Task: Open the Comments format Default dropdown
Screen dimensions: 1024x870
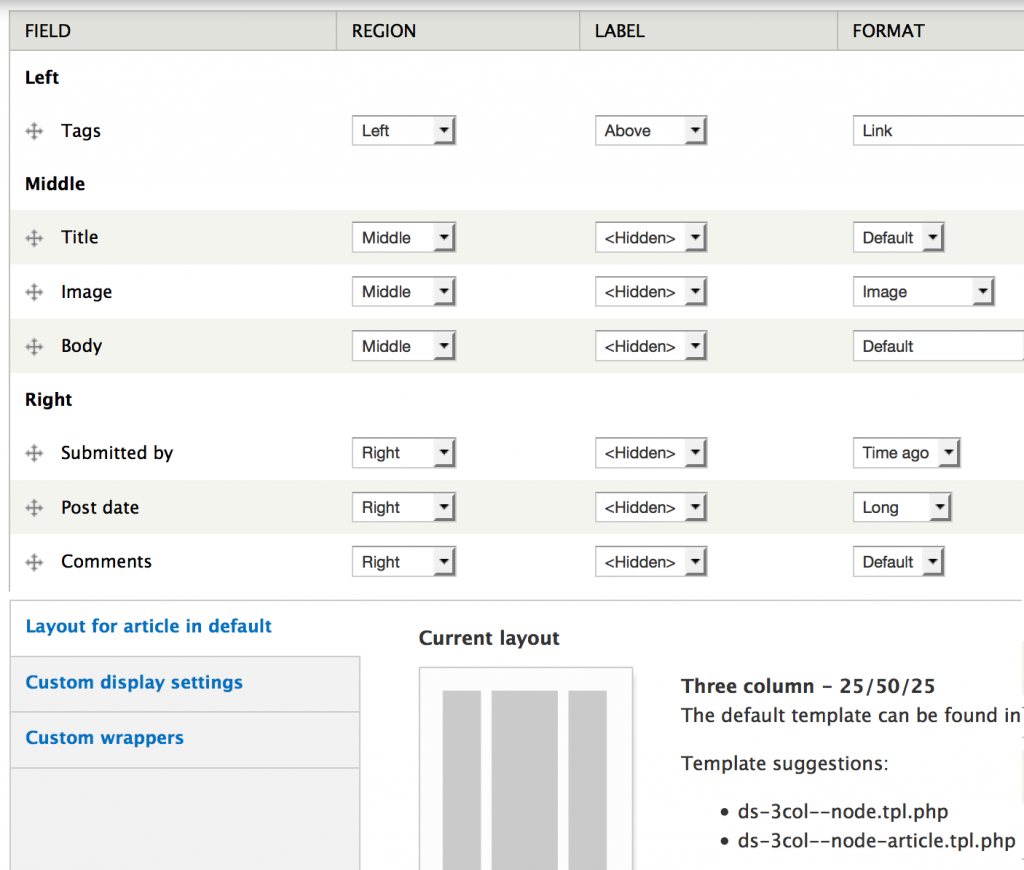Action: click(x=897, y=562)
